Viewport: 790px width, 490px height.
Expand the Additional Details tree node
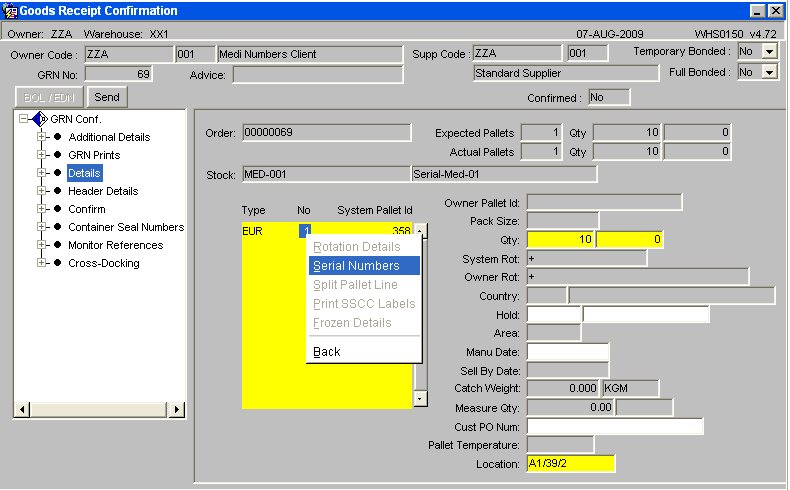[x=42, y=137]
